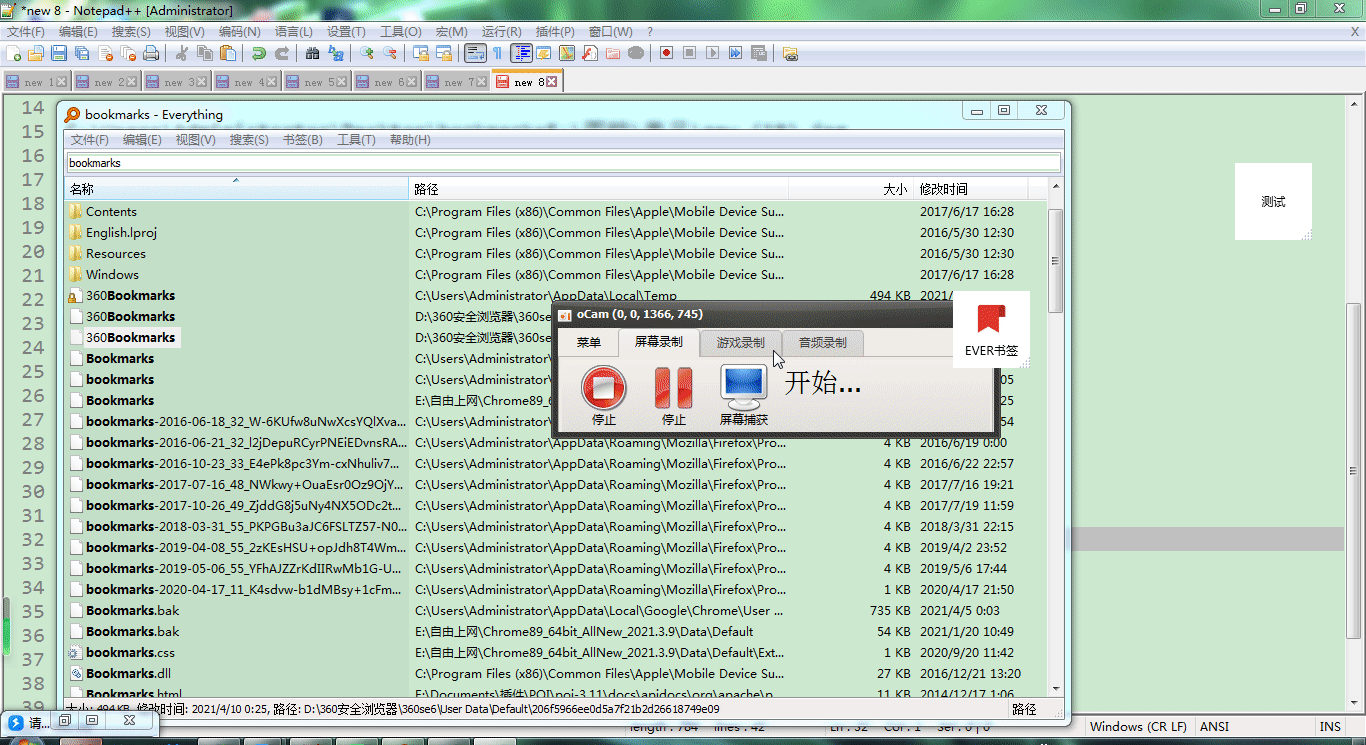The height and width of the screenshot is (745, 1366).
Task: Click the macro Playback triangle icon
Action: tap(712, 53)
